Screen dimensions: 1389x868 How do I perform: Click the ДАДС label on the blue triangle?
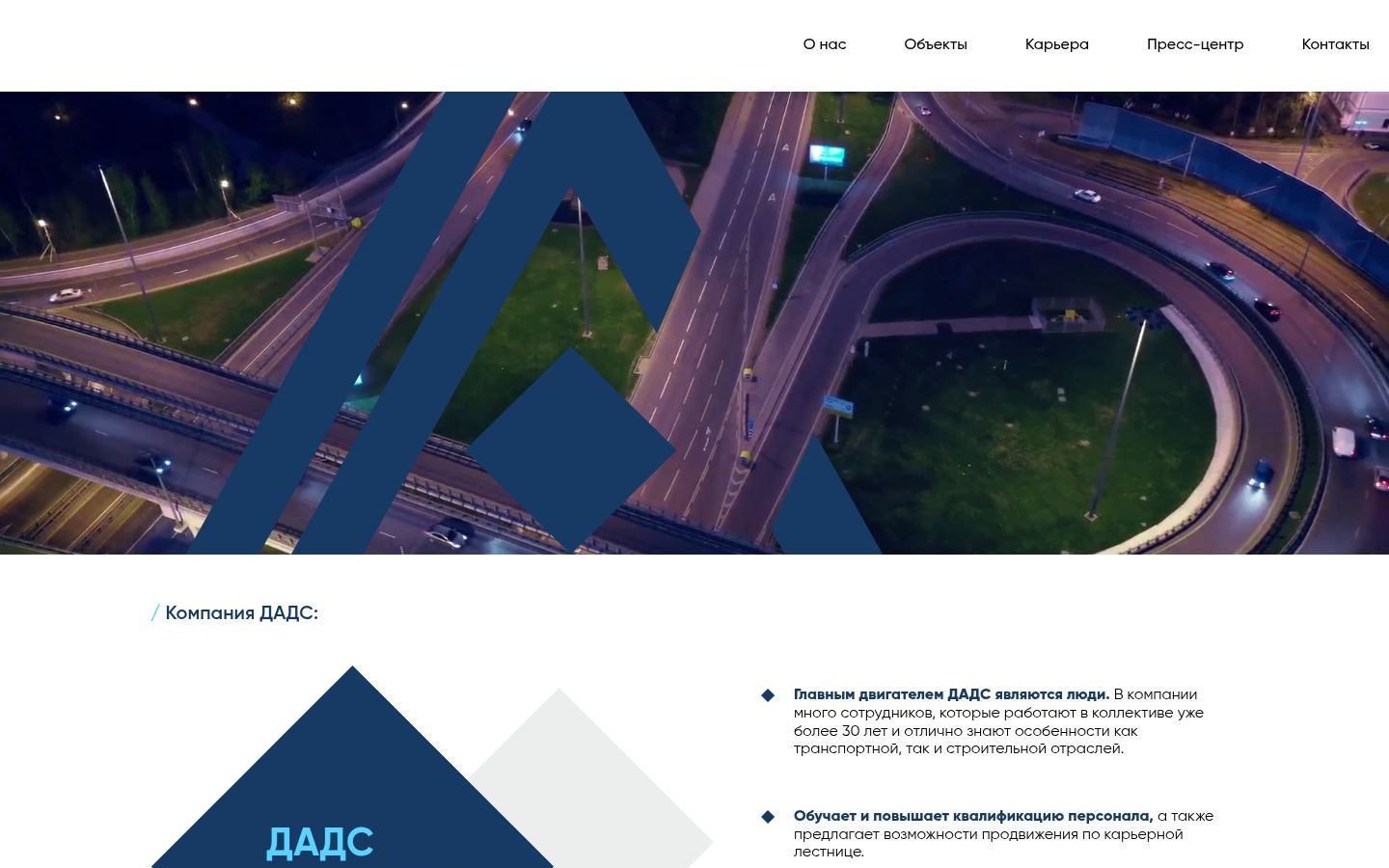319,843
